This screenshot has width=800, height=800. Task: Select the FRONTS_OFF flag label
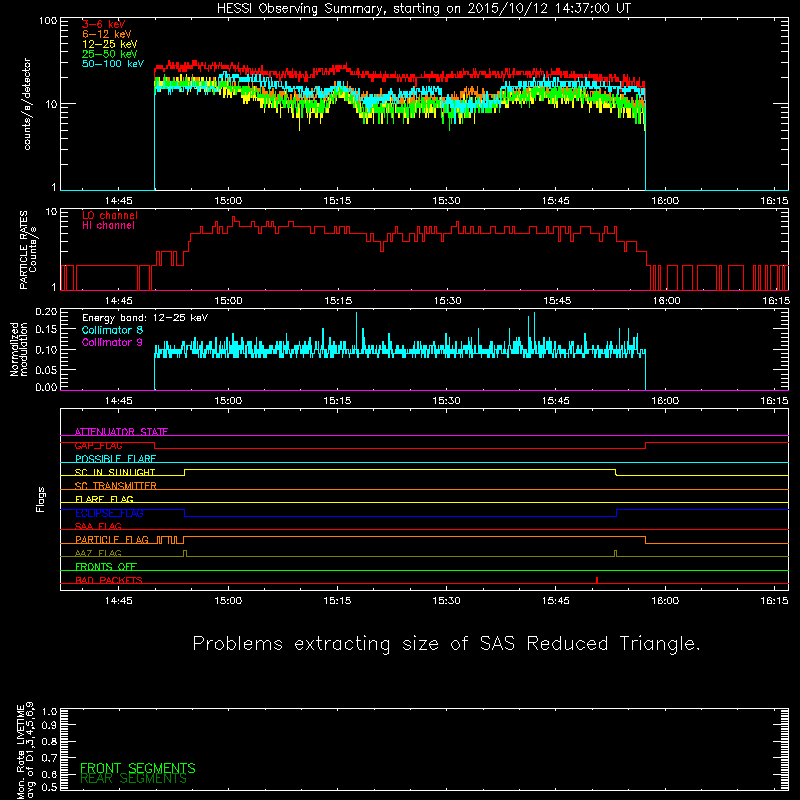(x=106, y=567)
